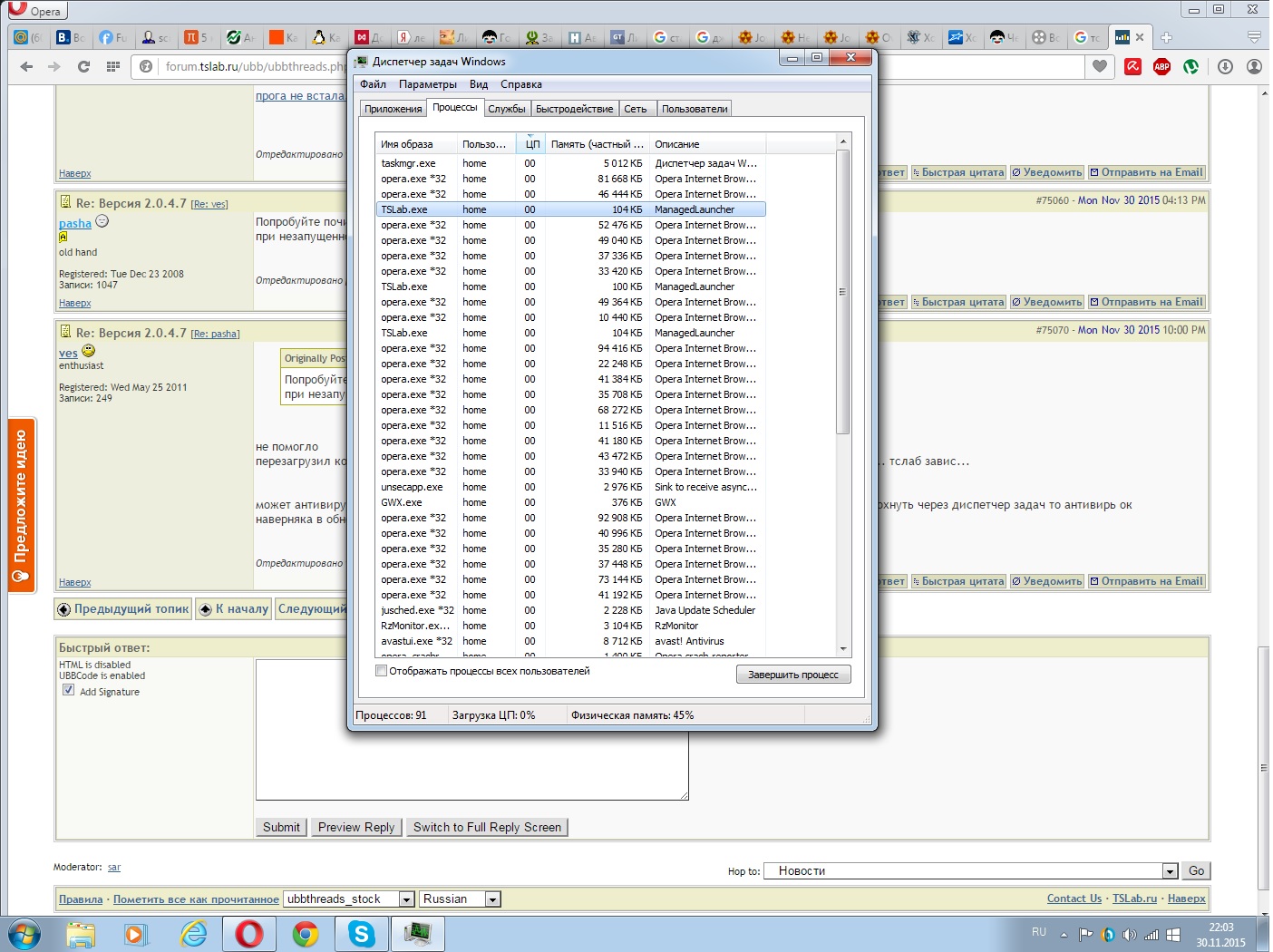
Task: Click the browser back arrow
Action: (26, 66)
